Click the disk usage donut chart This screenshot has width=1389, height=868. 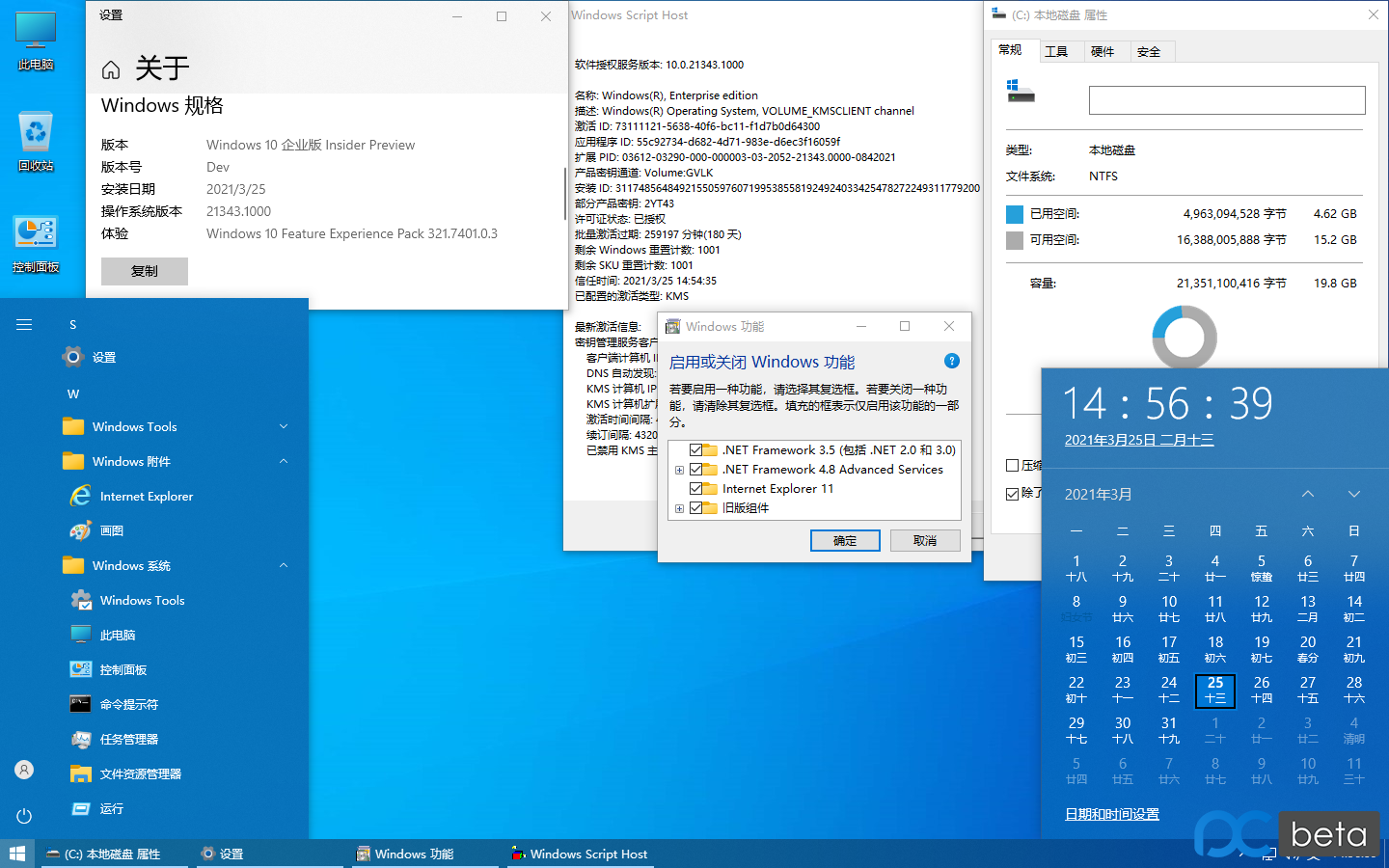coord(1185,337)
